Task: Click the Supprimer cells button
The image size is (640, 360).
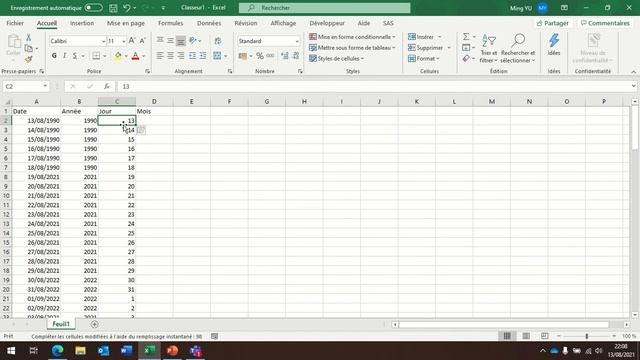Action: tap(425, 48)
